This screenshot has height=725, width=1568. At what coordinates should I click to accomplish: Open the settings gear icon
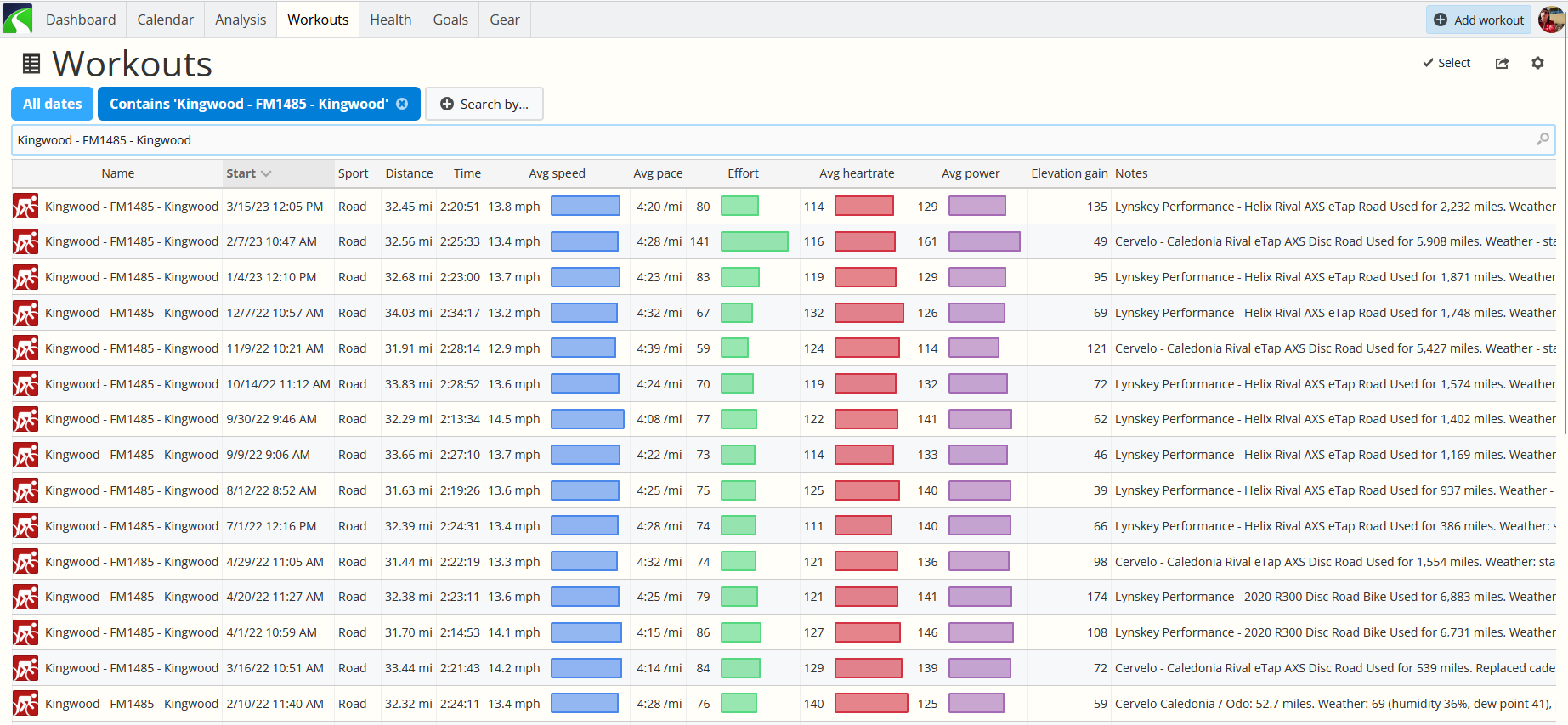point(1537,64)
